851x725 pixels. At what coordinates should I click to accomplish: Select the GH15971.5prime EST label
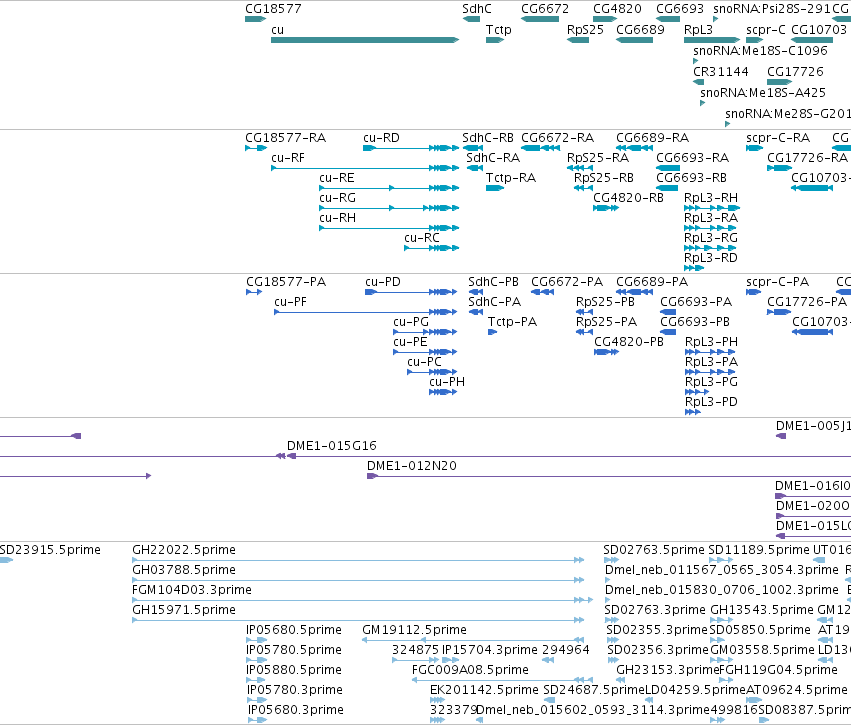coord(184,610)
